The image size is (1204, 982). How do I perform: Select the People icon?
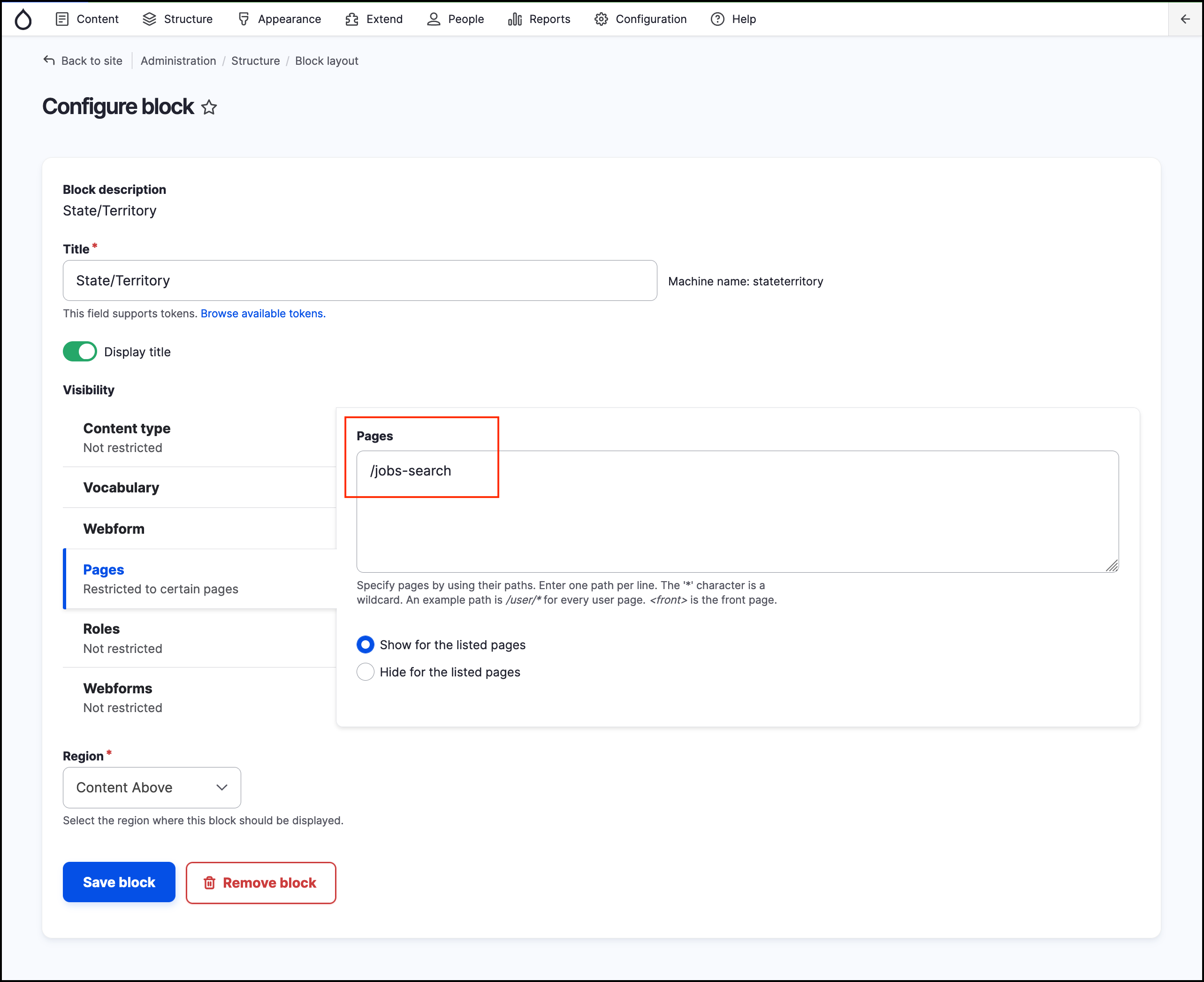click(x=433, y=19)
